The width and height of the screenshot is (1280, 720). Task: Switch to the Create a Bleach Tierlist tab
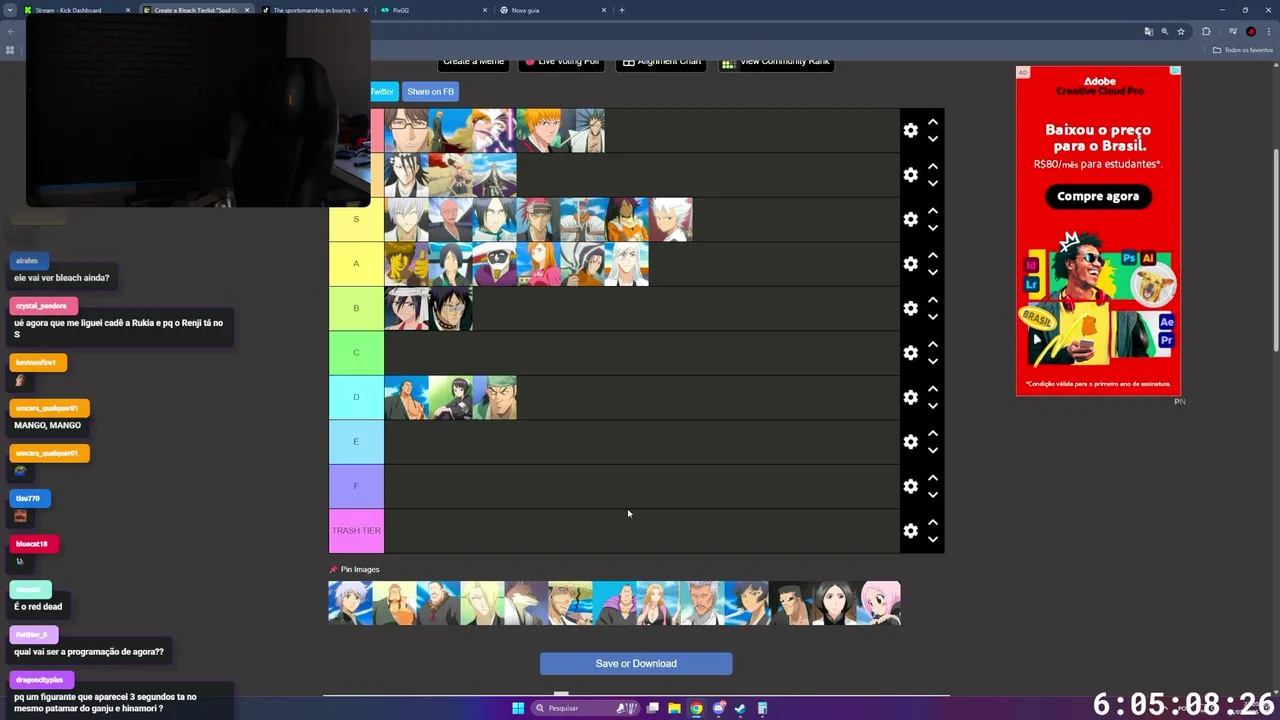click(x=195, y=10)
